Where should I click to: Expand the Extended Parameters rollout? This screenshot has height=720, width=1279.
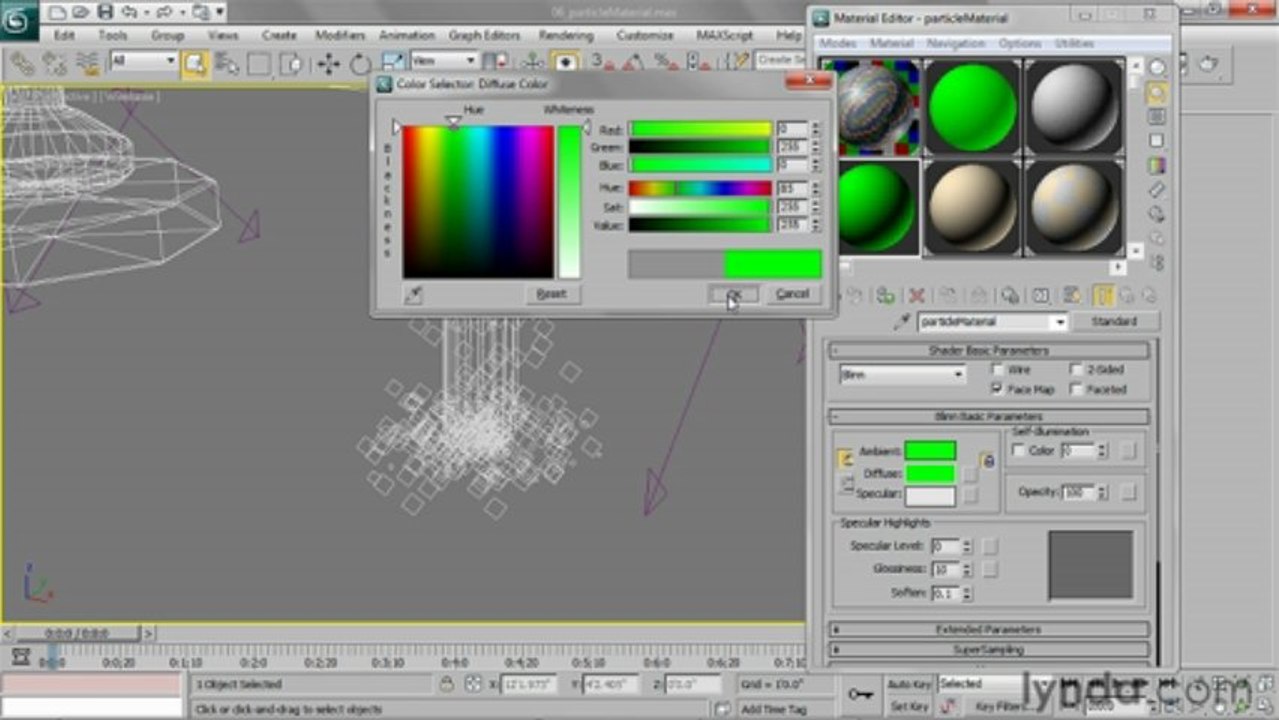pos(989,630)
